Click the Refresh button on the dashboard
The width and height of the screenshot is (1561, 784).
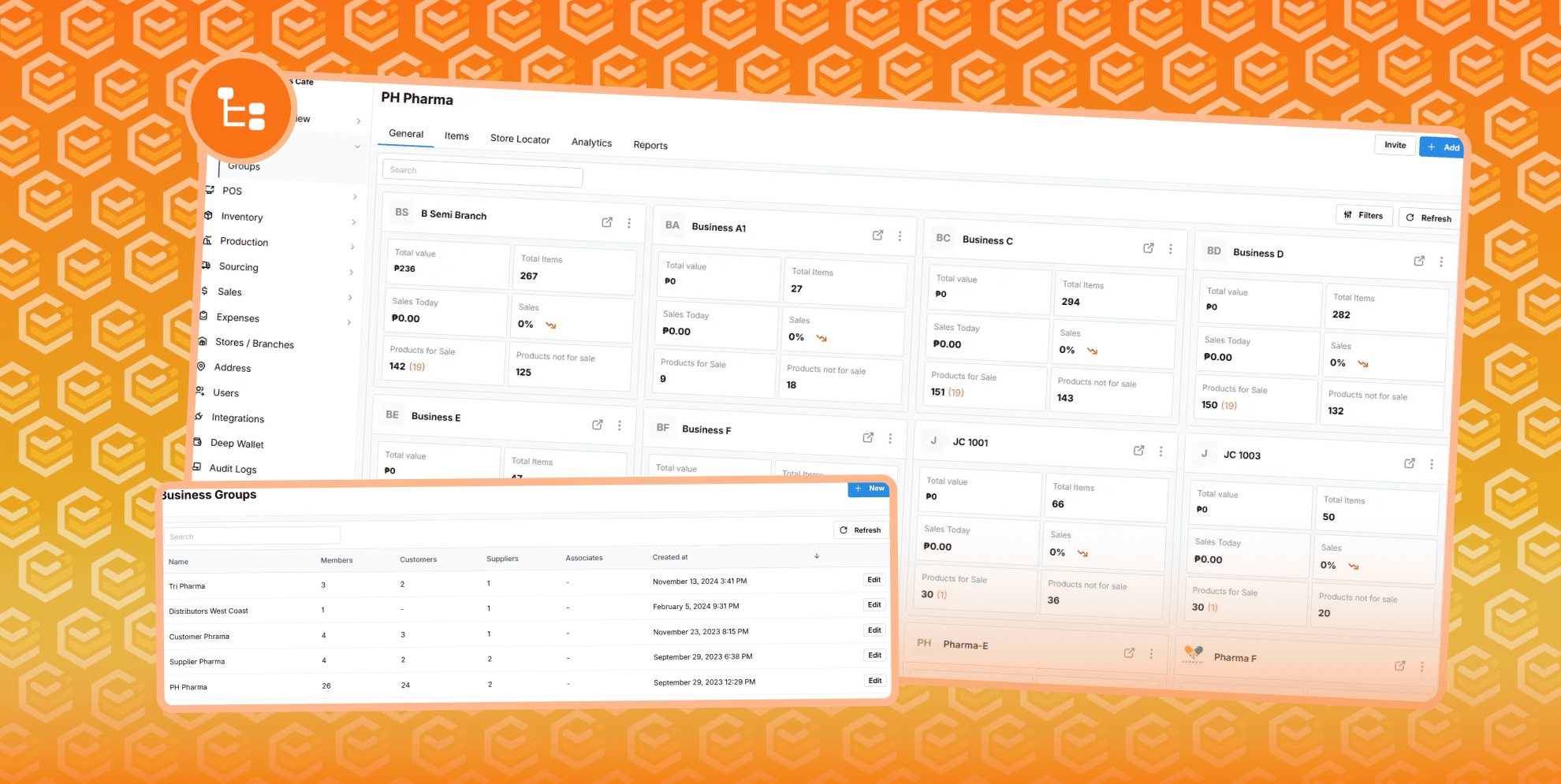[1429, 217]
